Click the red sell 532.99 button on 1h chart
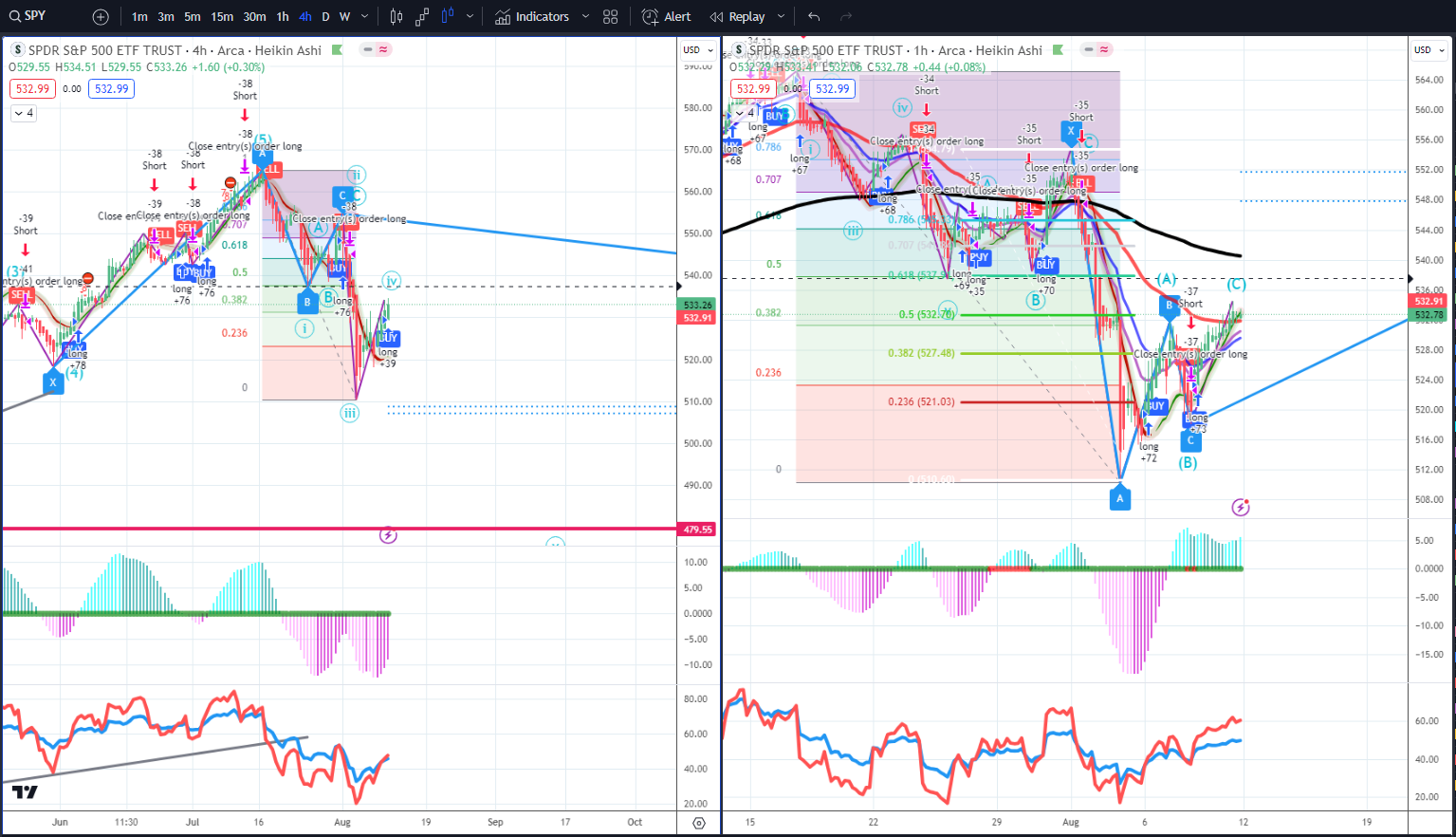Viewport: 1456px width, 837px height. (x=753, y=88)
